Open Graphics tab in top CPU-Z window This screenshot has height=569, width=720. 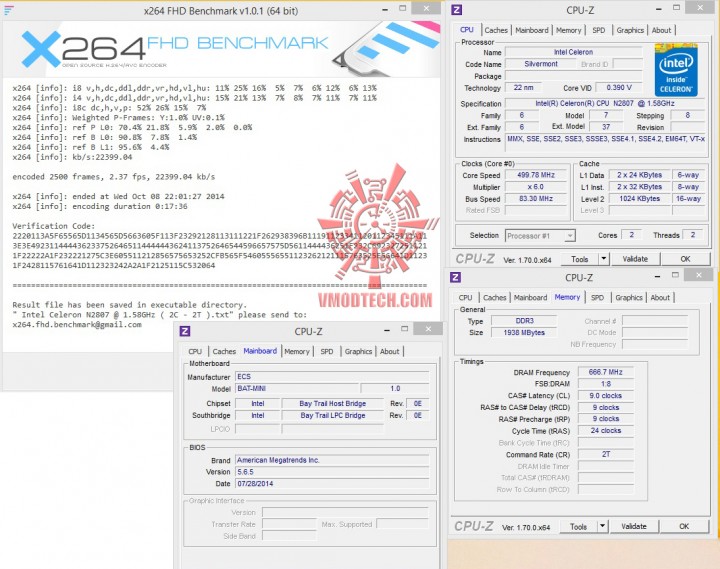[x=630, y=30]
